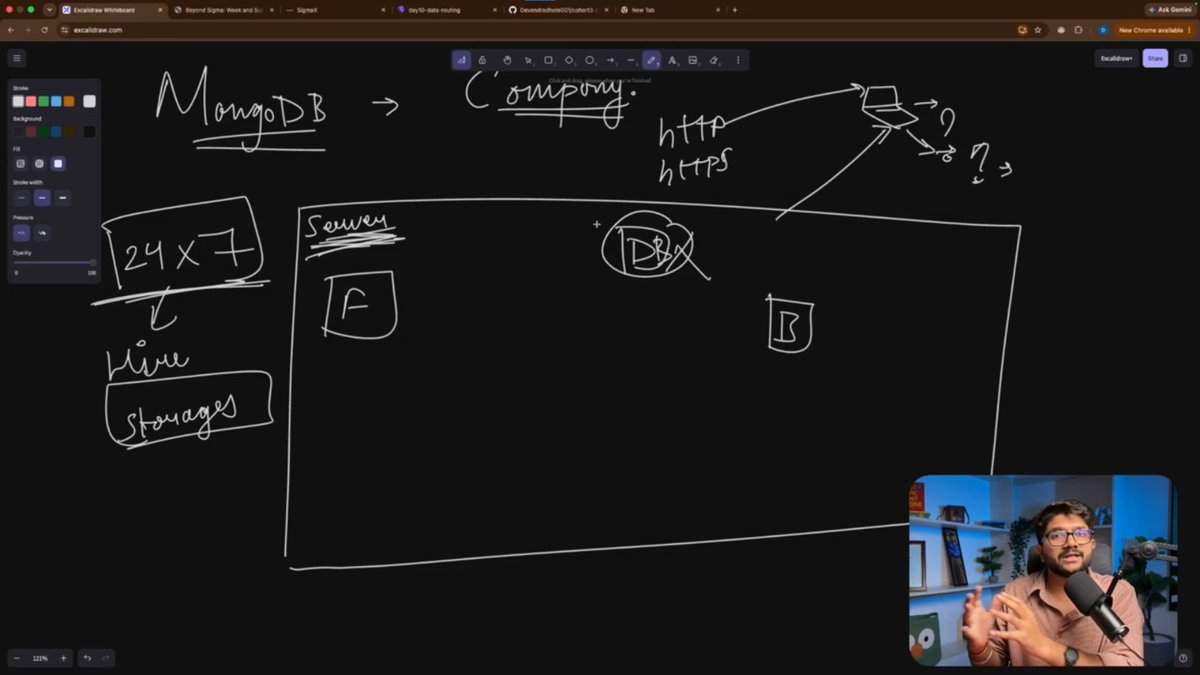Switch to Devendradhote001/cohort3 GitHub tab

pos(558,9)
